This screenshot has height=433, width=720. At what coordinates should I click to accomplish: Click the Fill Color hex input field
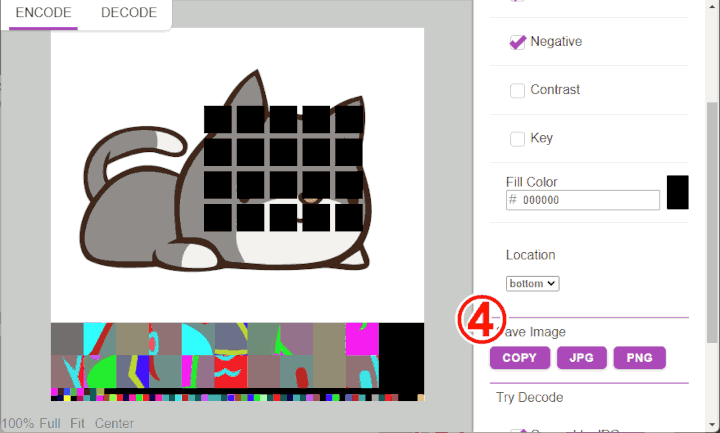tap(583, 200)
